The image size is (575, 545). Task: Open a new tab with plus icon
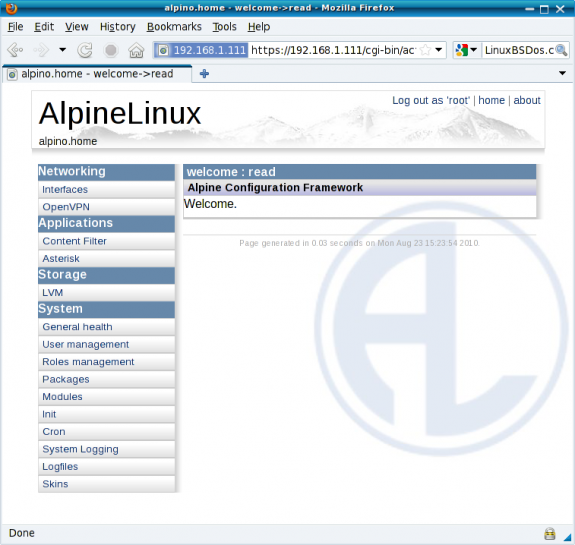[204, 74]
